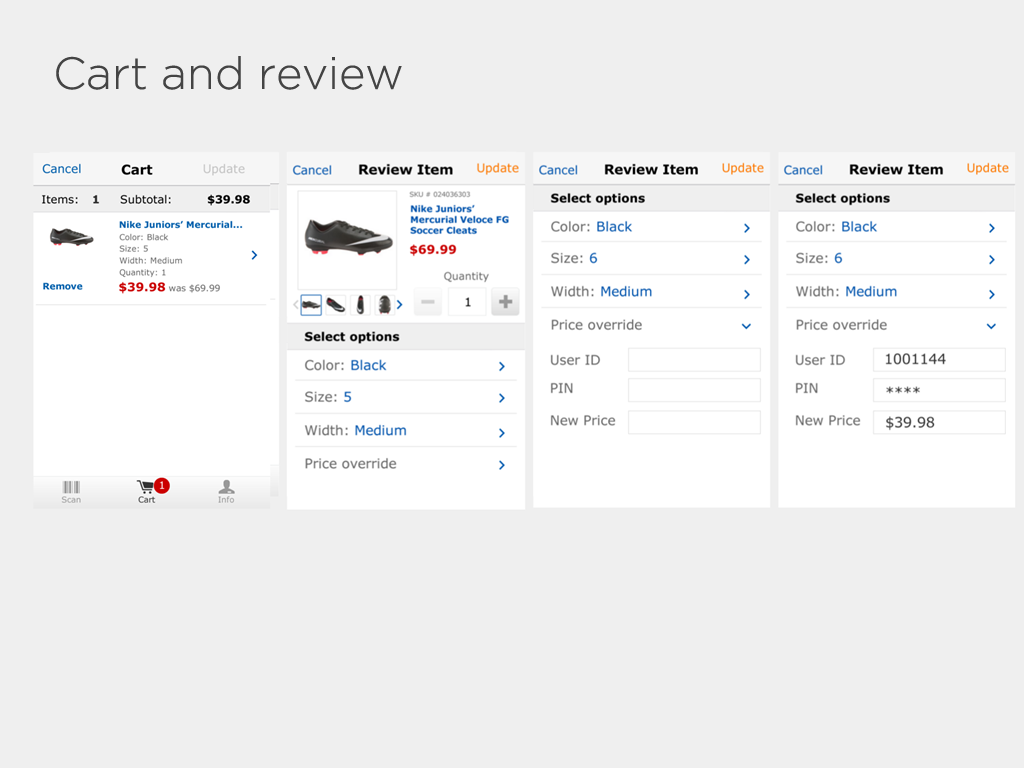Click the red $39.98 cart item price
Viewport: 1024px width, 768px height.
tap(142, 287)
